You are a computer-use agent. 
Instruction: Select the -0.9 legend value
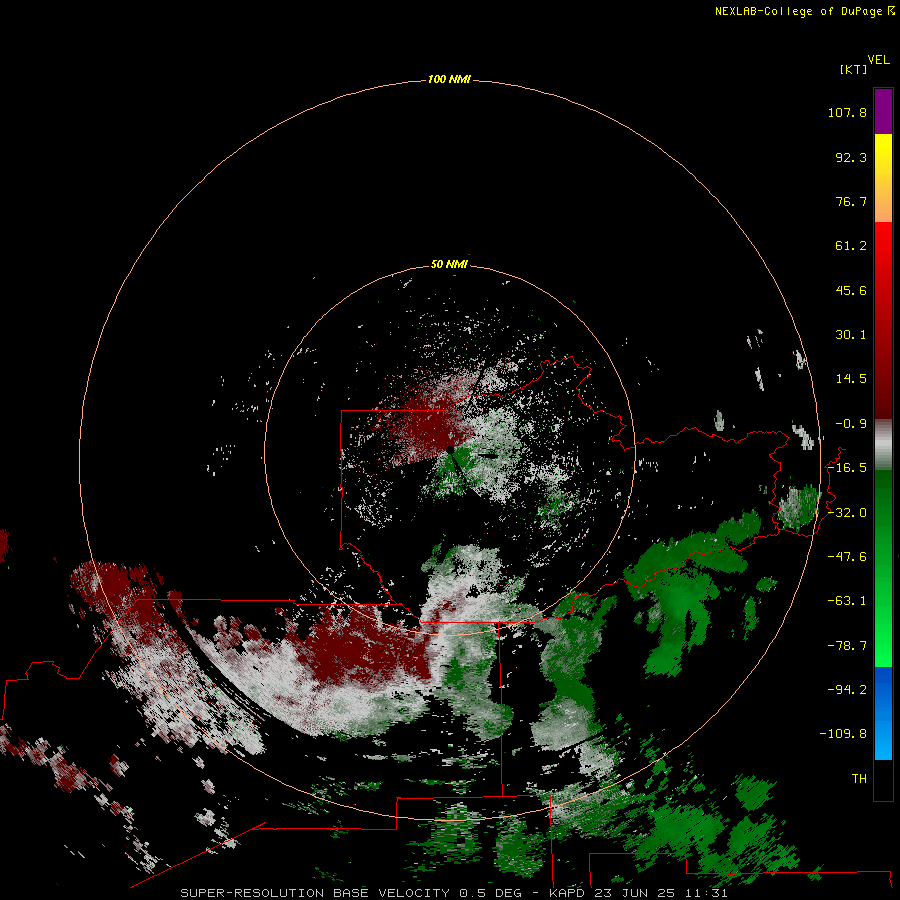(851, 424)
